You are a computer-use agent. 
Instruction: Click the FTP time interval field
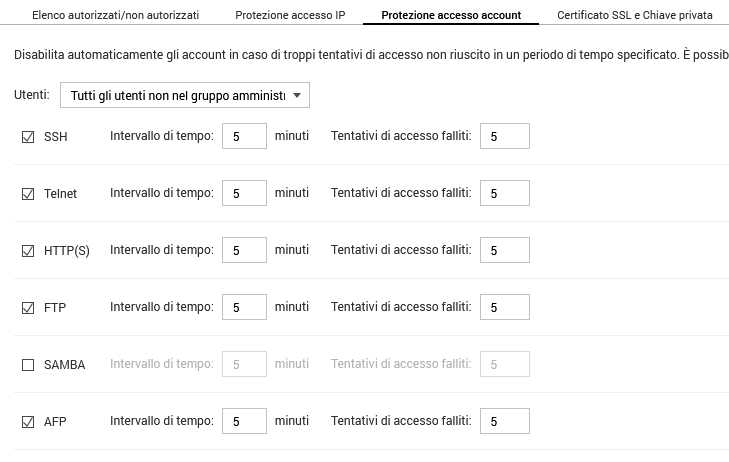243,308
